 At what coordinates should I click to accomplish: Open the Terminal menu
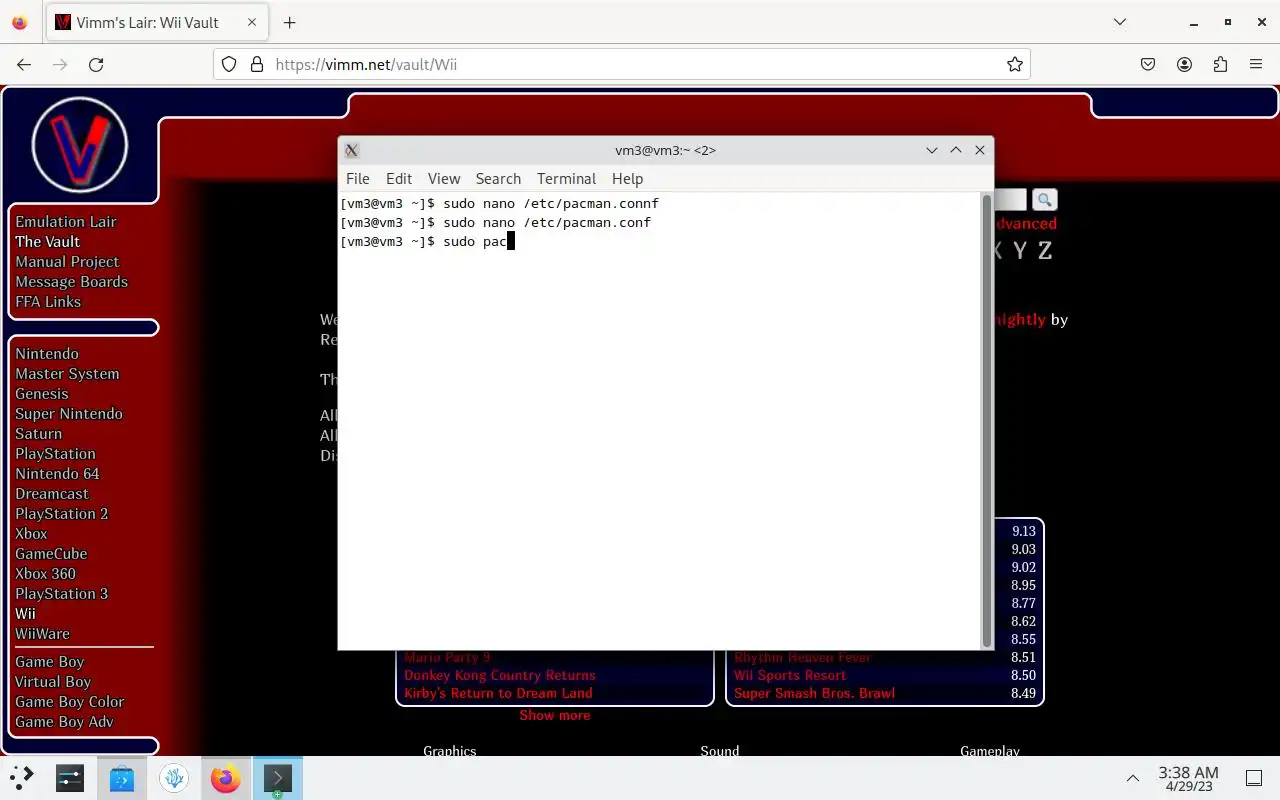coord(566,178)
